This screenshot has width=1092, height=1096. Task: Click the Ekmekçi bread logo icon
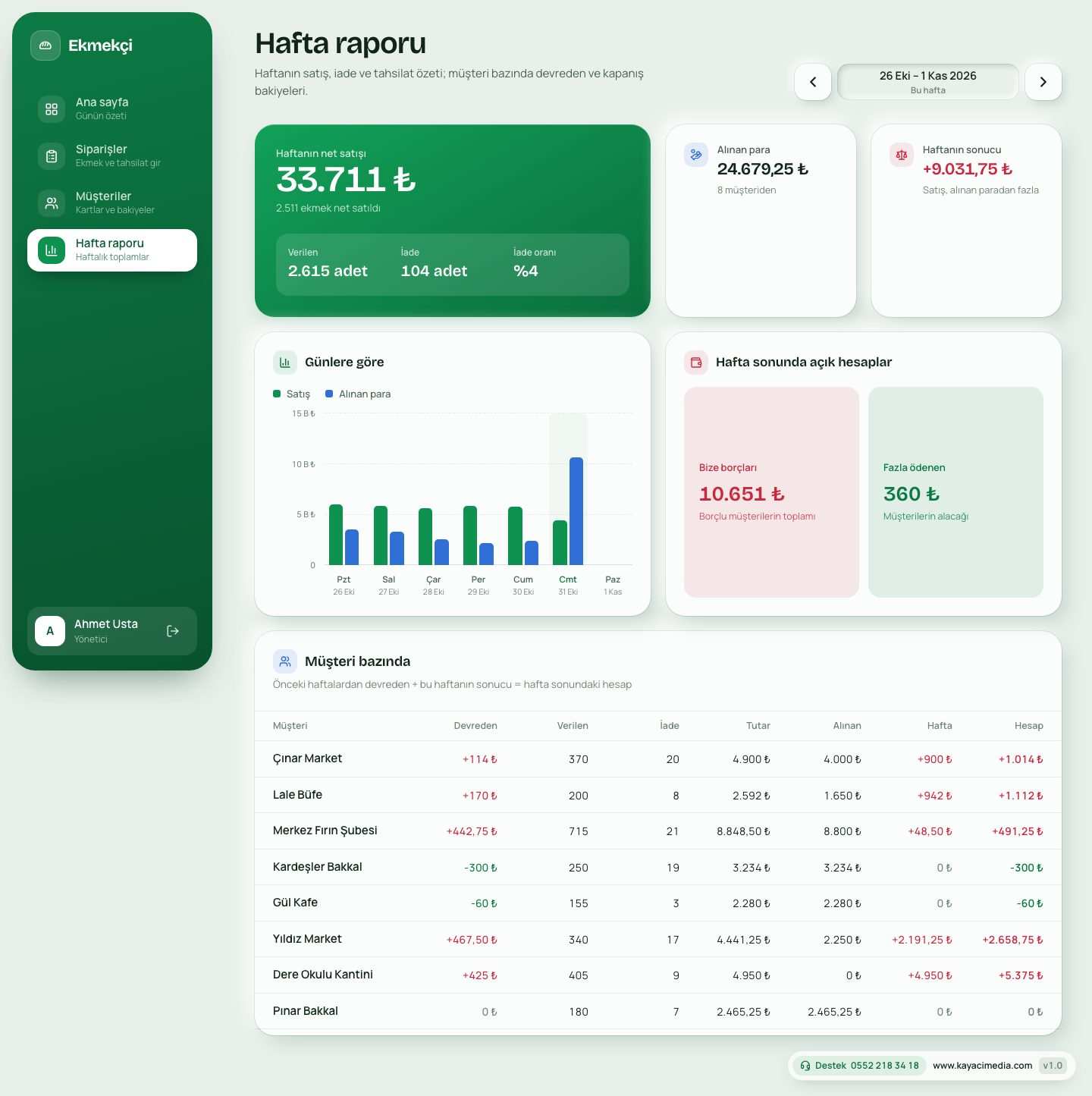pyautogui.click(x=45, y=46)
